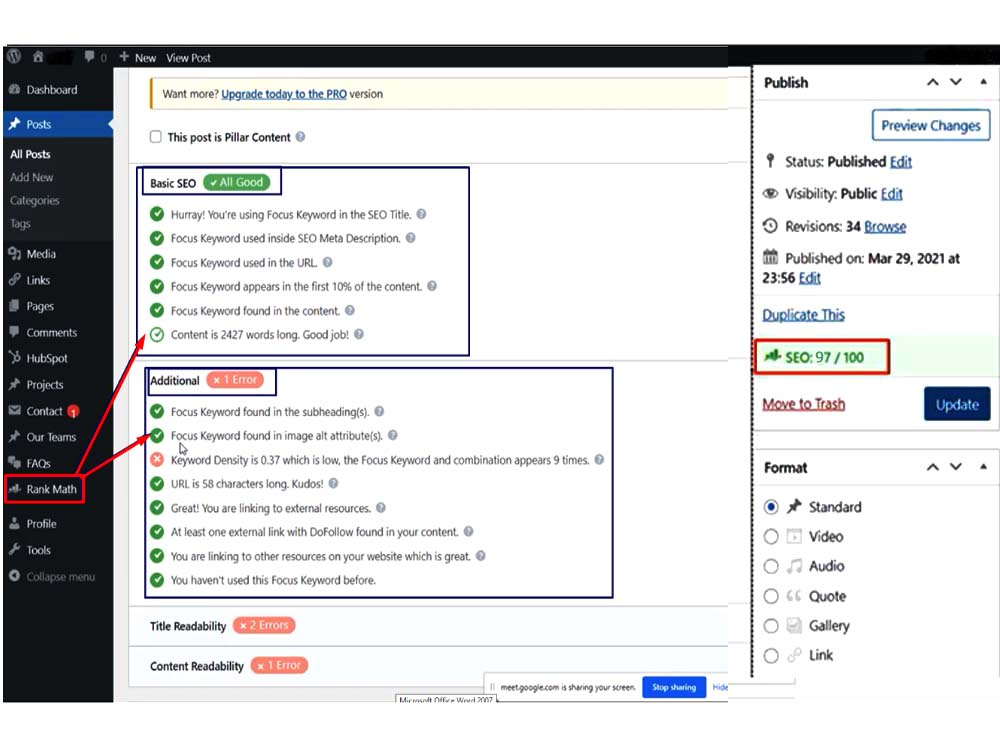
Task: Edit the post Status
Action: [901, 162]
